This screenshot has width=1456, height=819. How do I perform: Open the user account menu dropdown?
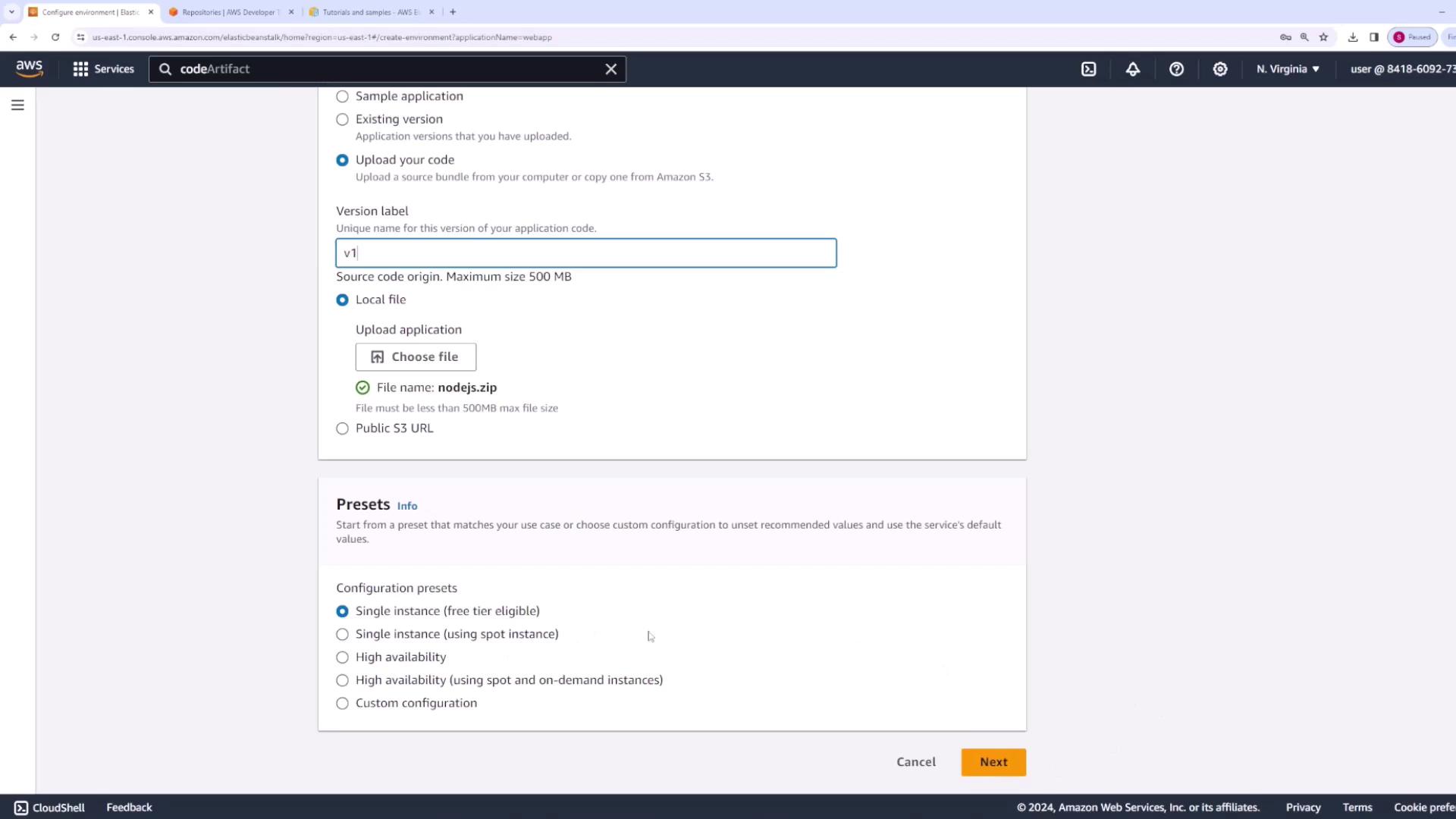[x=1401, y=69]
